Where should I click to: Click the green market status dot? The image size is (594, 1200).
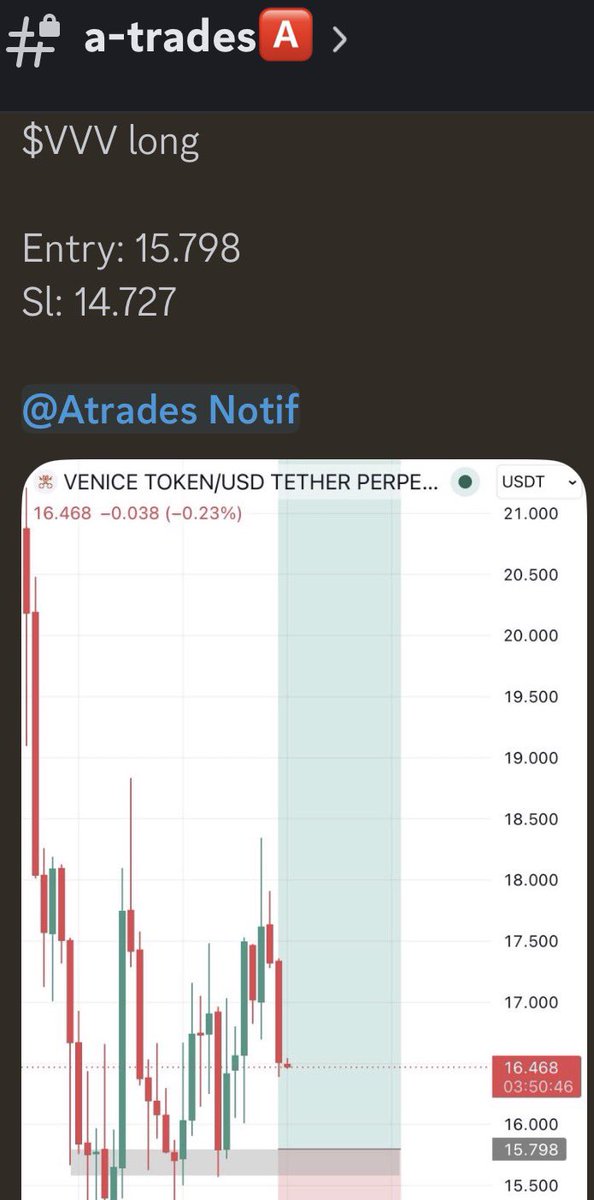[x=465, y=482]
